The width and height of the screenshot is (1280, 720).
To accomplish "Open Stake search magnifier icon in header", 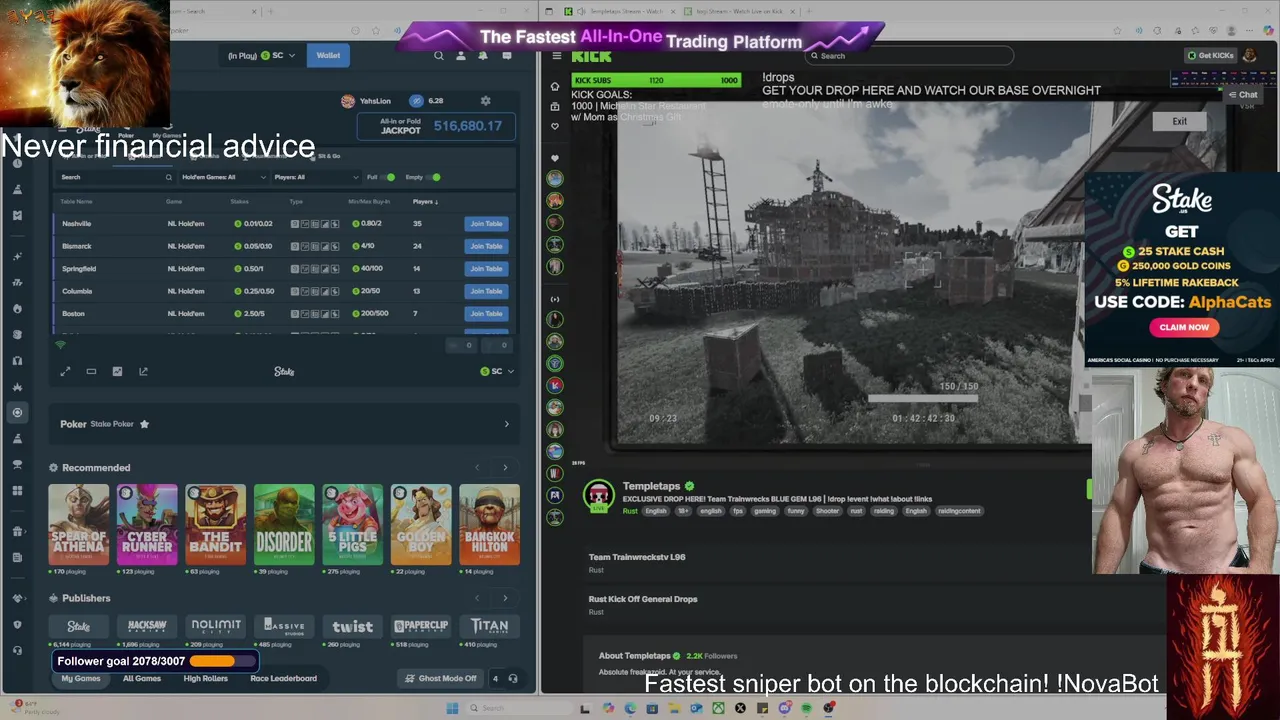I will [x=439, y=56].
